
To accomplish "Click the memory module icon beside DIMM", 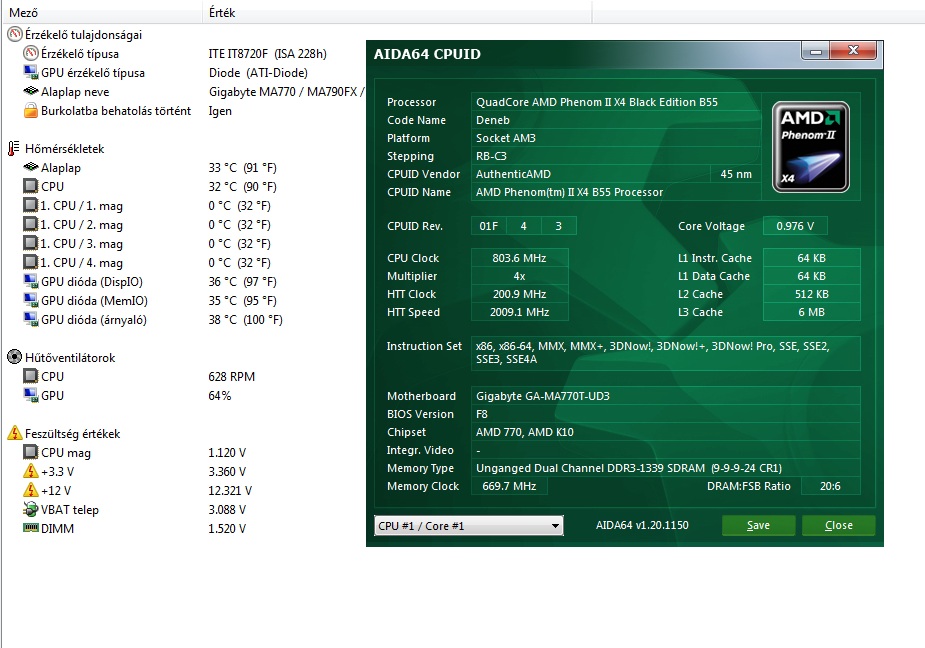I will click(30, 528).
